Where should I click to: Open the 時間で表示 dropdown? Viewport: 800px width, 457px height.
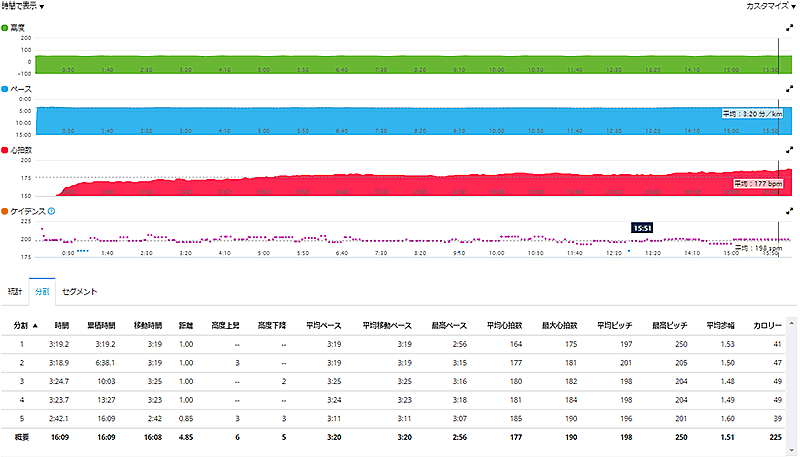coord(23,6)
